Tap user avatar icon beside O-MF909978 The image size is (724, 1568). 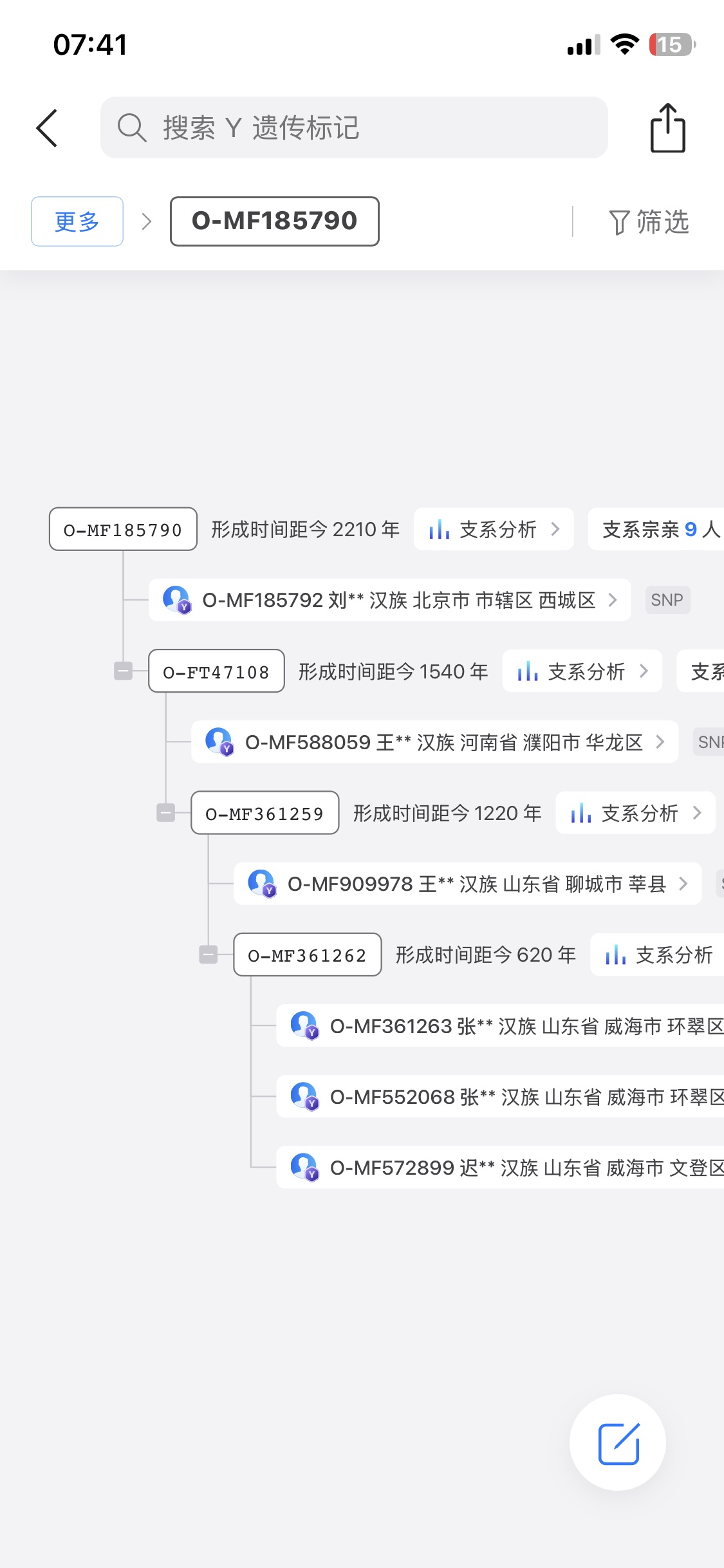click(261, 883)
